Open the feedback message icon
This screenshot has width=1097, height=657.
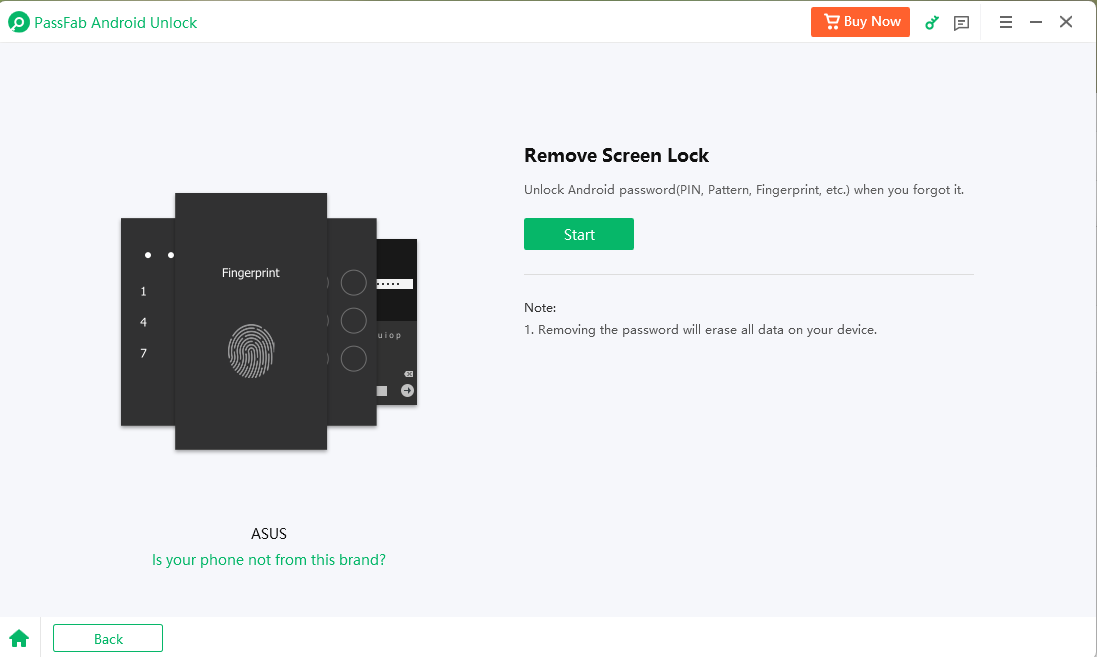962,22
